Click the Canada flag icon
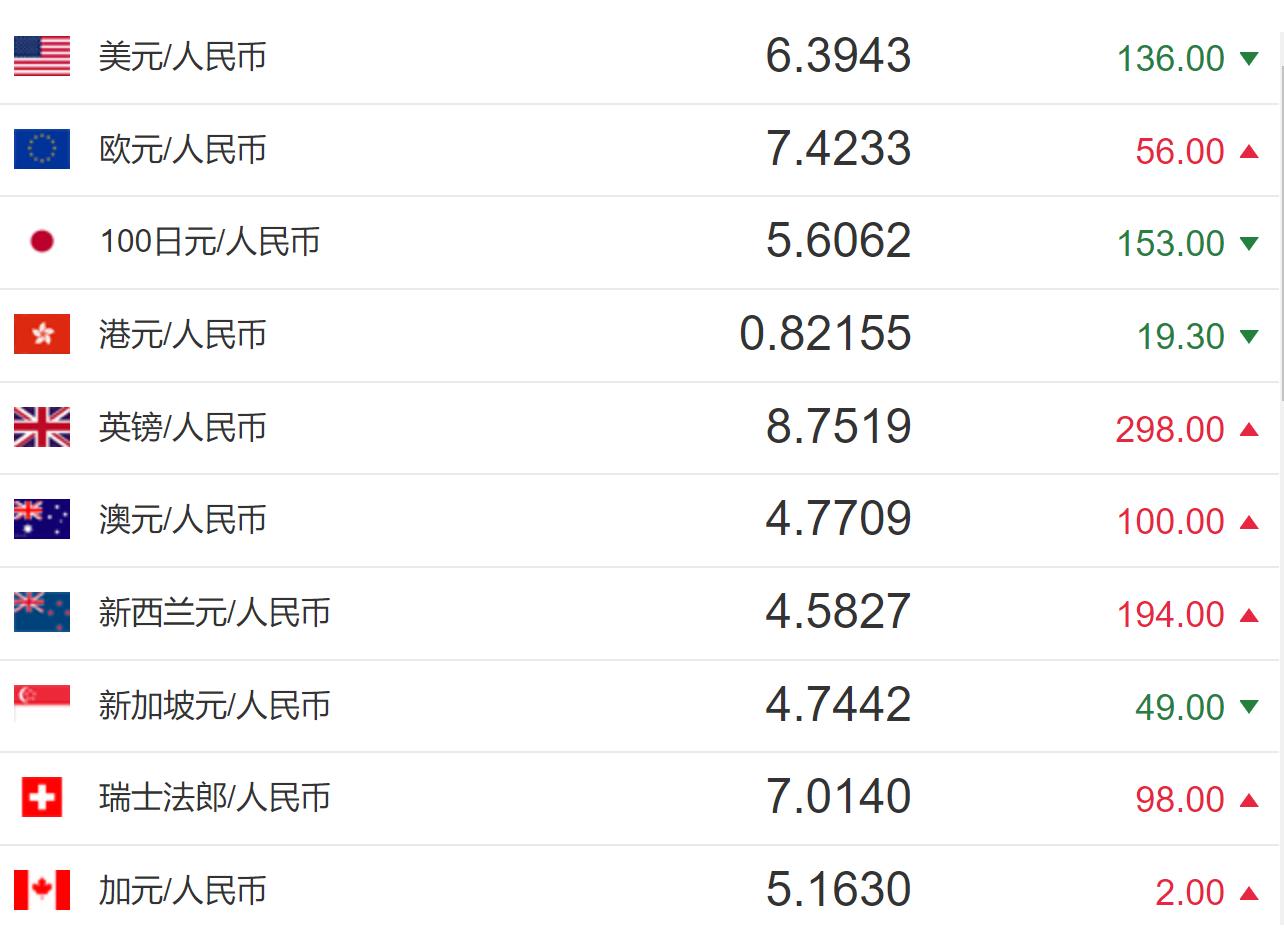The image size is (1284, 938). pyautogui.click(x=42, y=890)
